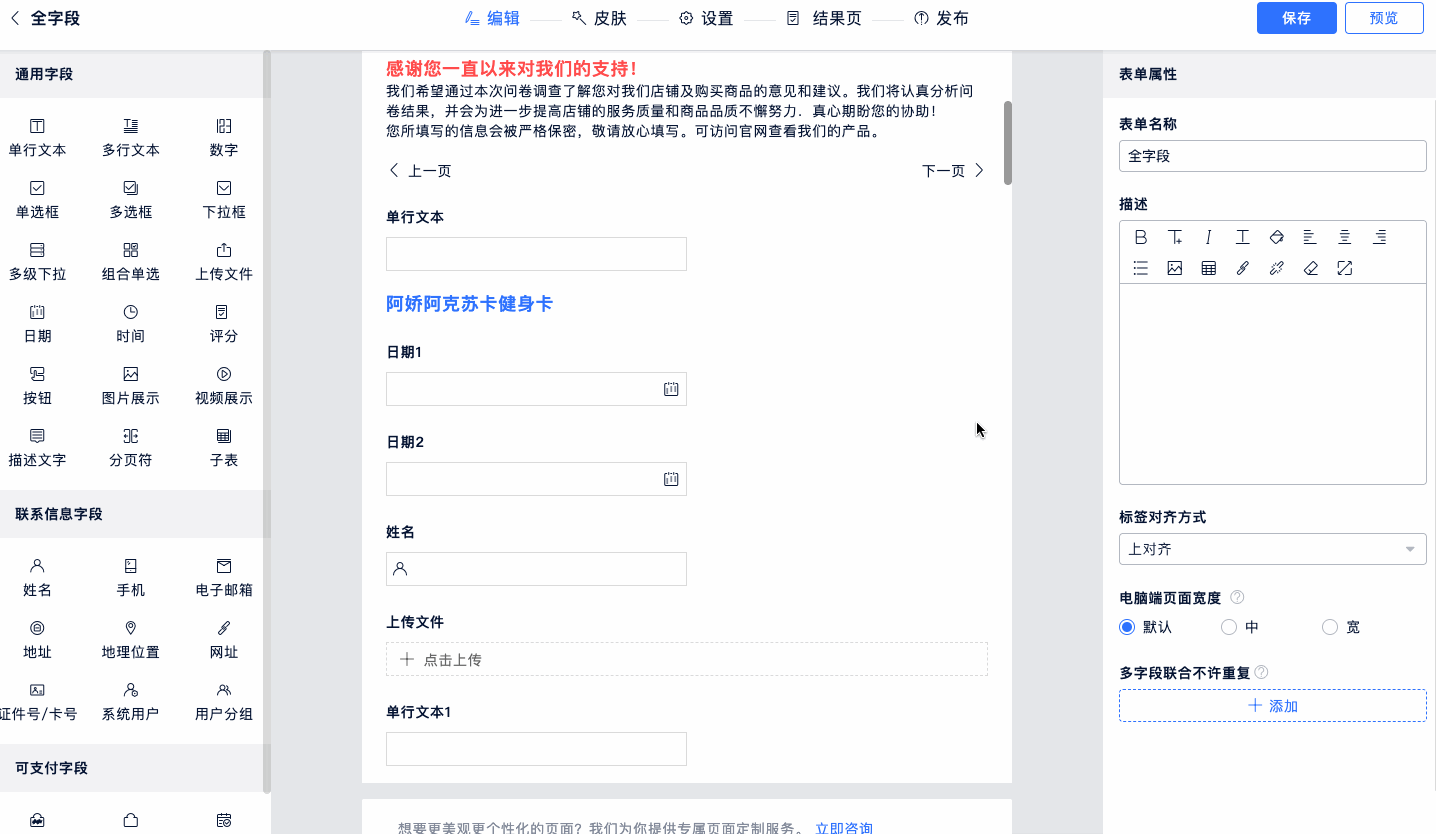Go back using arrow beside 全字段
The width and height of the screenshot is (1436, 834).
15,18
